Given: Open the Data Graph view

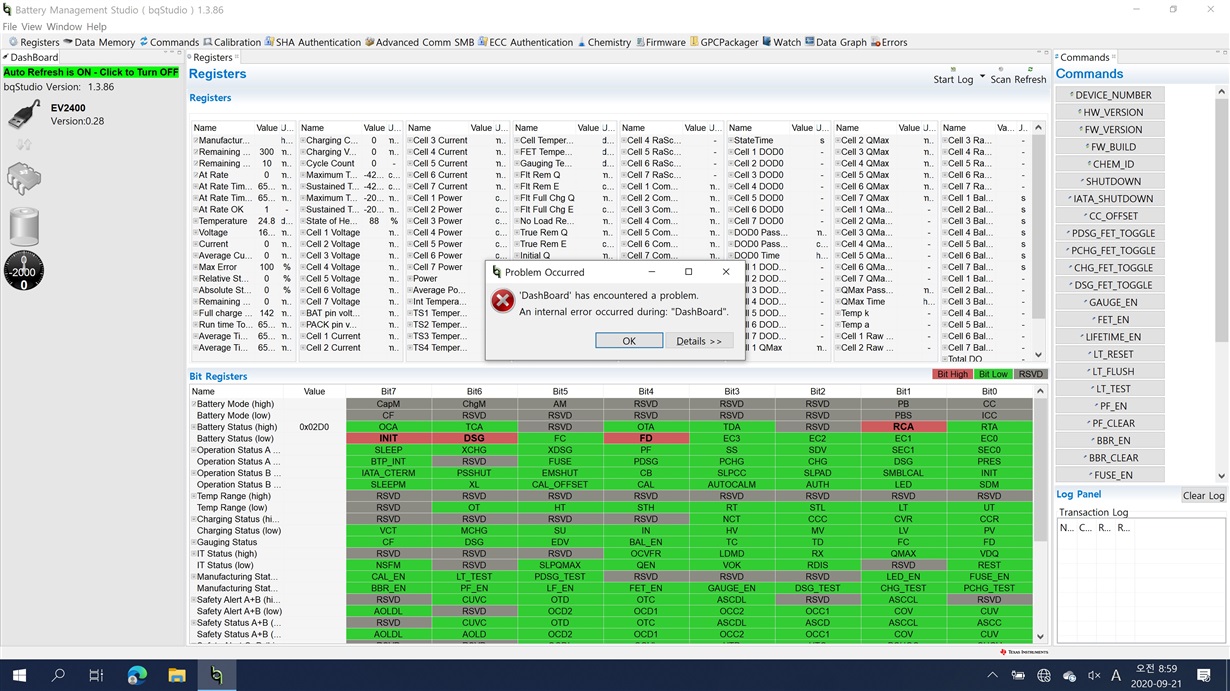Looking at the screenshot, I should tap(835, 42).
